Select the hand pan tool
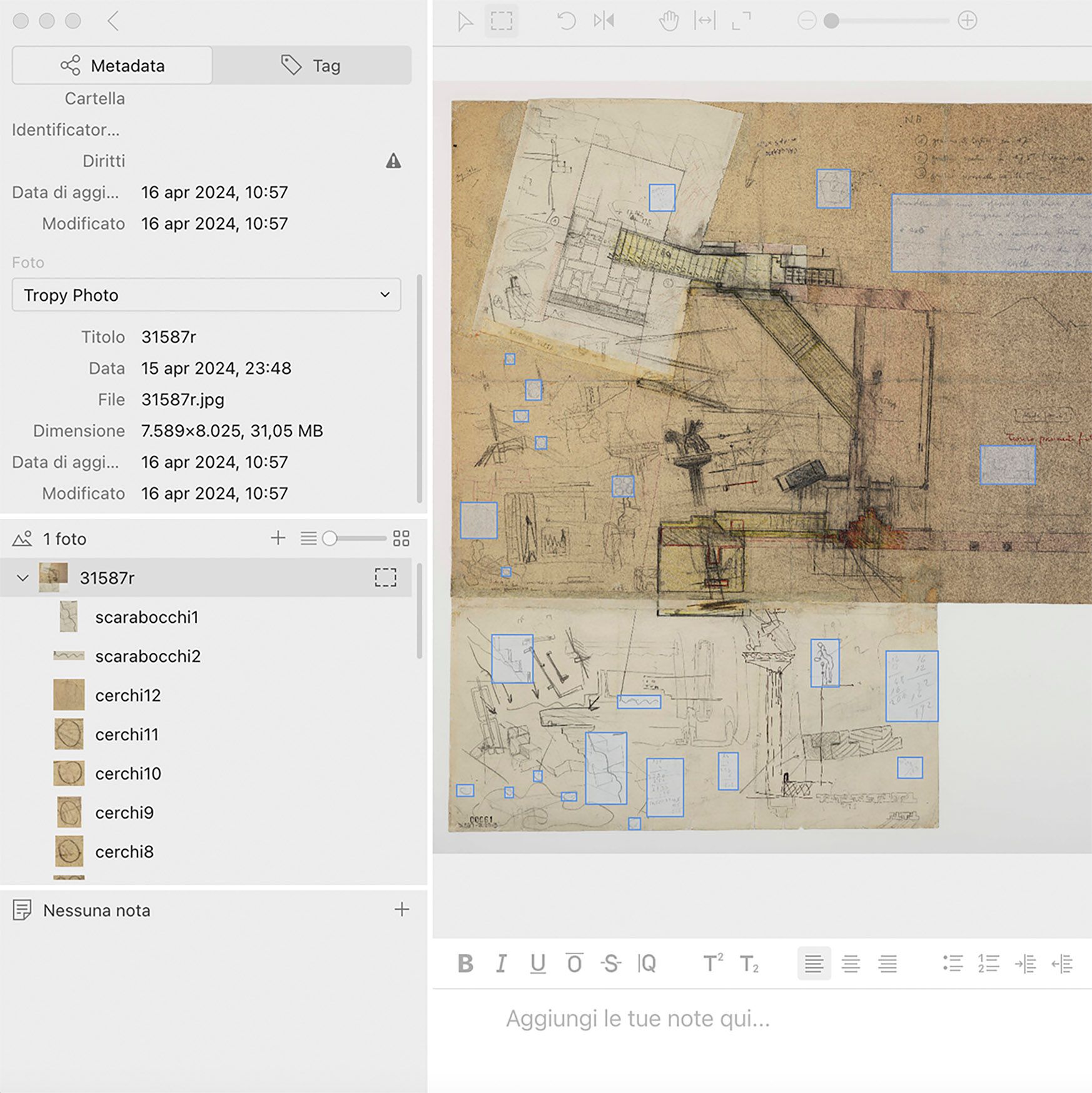 (669, 21)
